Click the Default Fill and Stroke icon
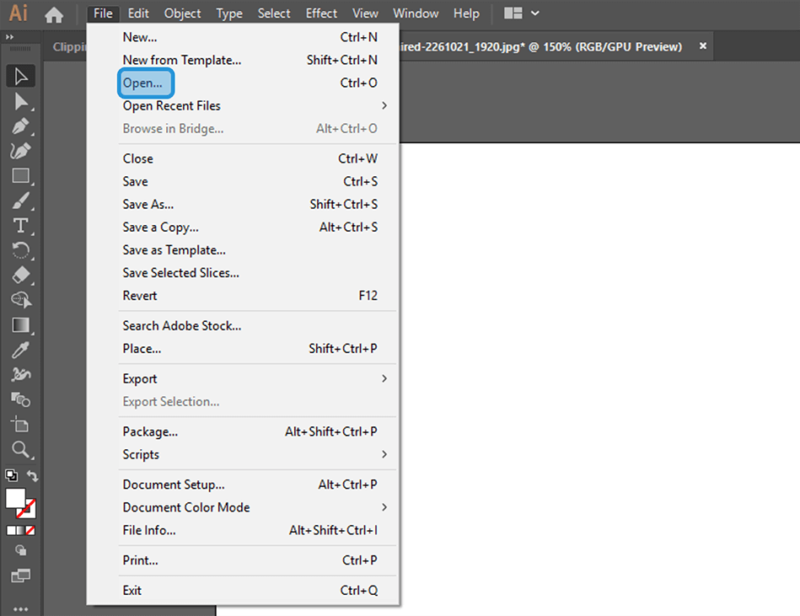 [11, 476]
